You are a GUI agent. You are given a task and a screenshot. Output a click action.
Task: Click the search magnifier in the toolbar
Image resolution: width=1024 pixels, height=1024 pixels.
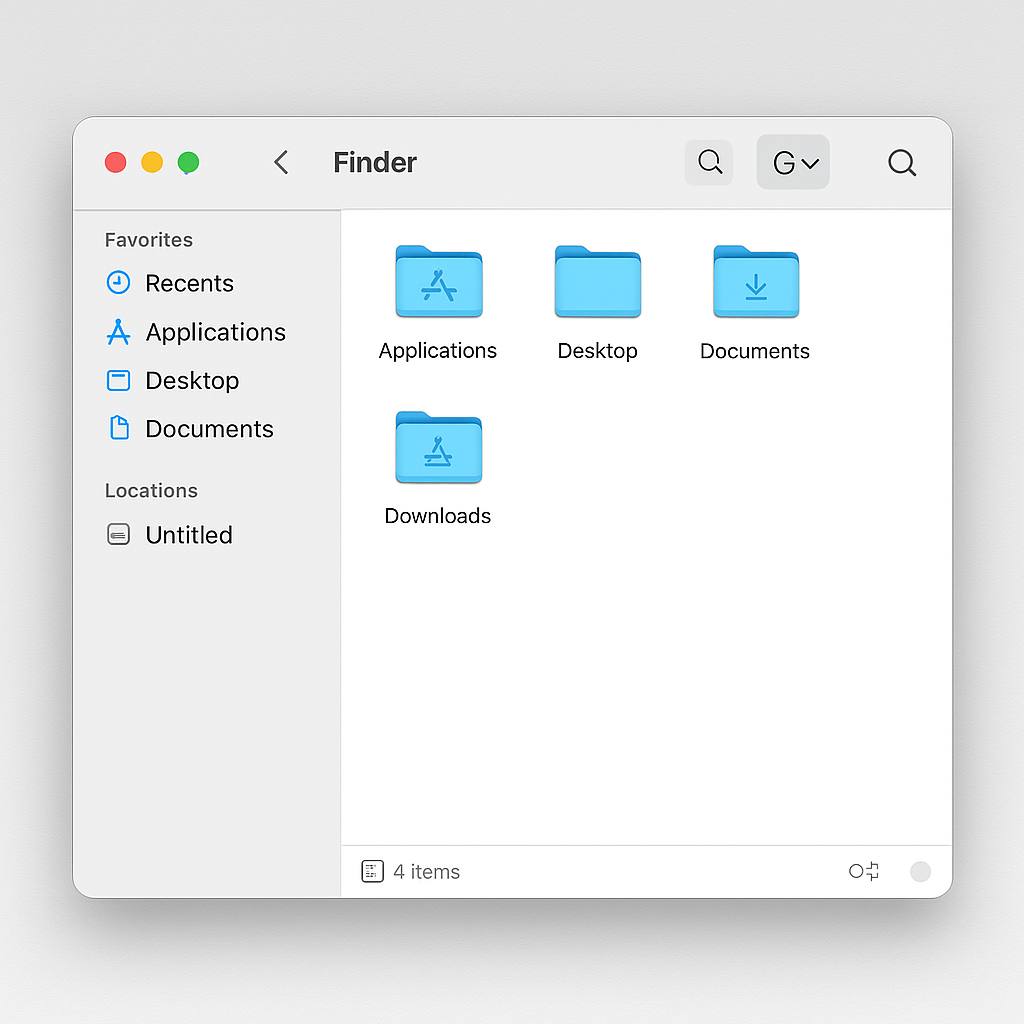point(901,162)
